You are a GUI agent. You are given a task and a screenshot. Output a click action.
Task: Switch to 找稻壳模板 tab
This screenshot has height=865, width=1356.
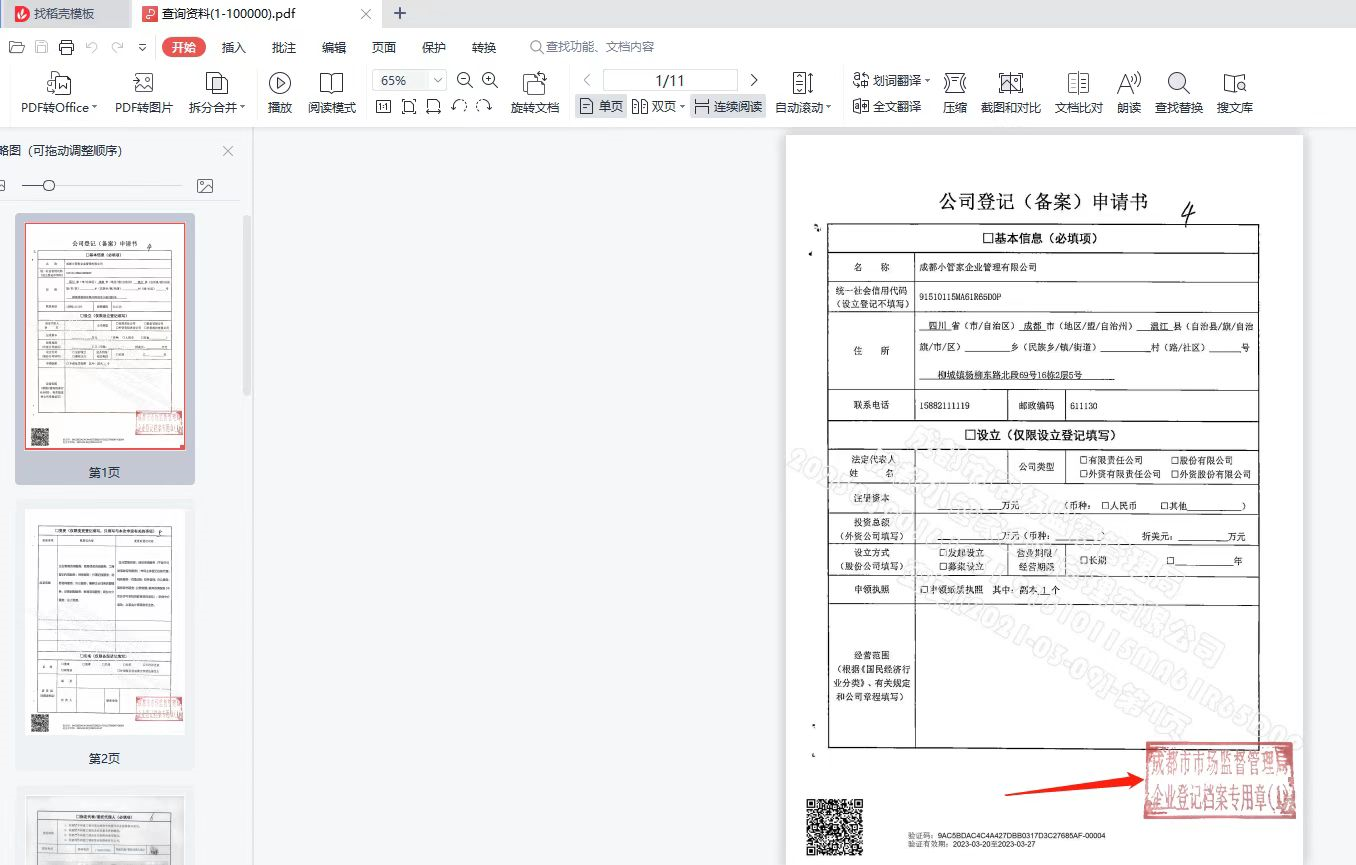64,14
